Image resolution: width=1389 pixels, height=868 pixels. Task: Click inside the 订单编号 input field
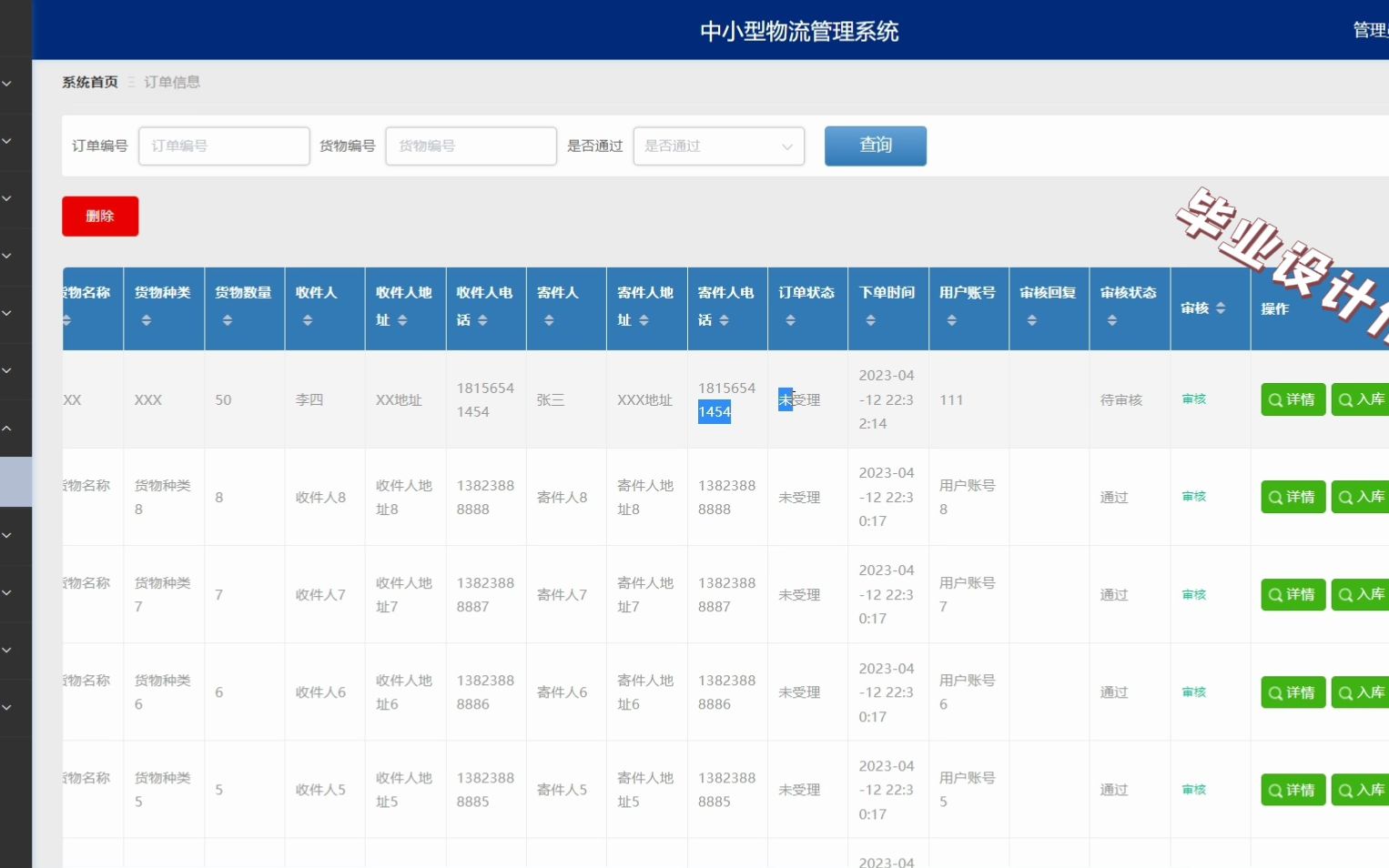223,146
